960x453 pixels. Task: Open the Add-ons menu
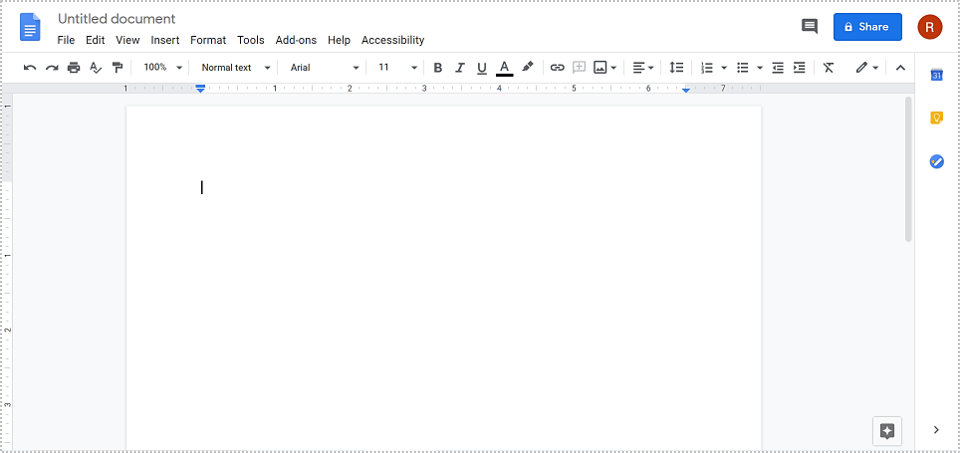[x=296, y=40]
